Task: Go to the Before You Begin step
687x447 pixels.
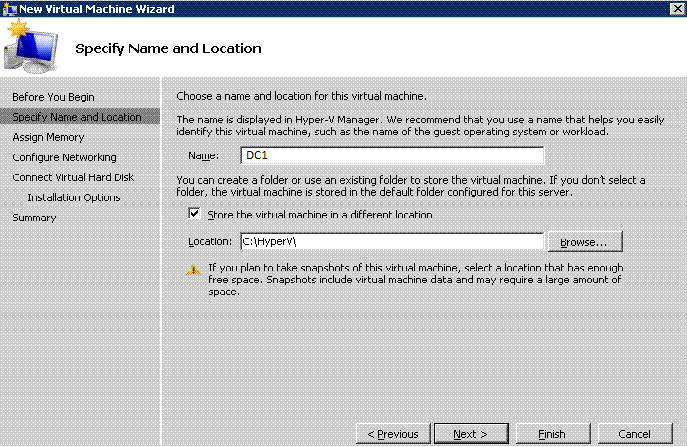Action: [53, 97]
